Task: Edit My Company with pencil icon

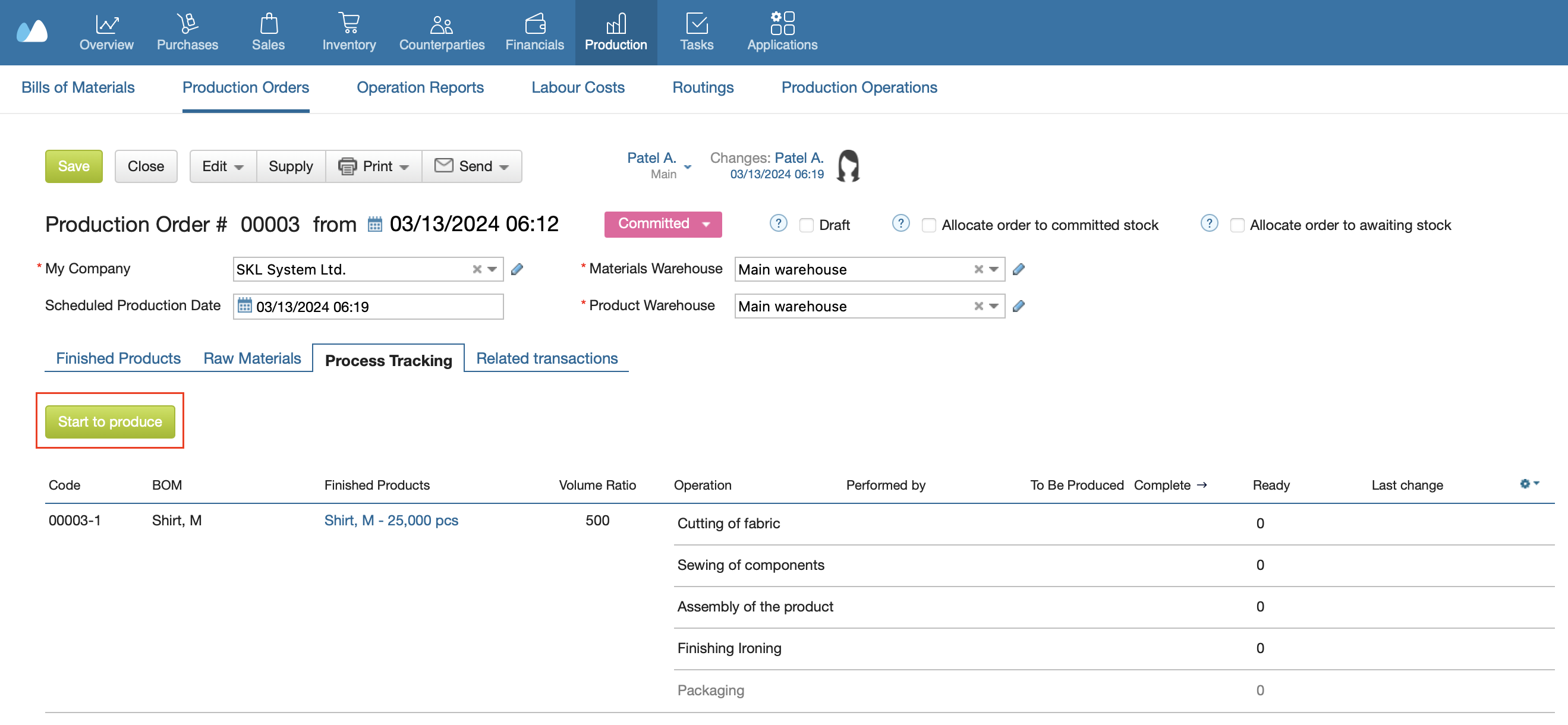Action: 517,269
